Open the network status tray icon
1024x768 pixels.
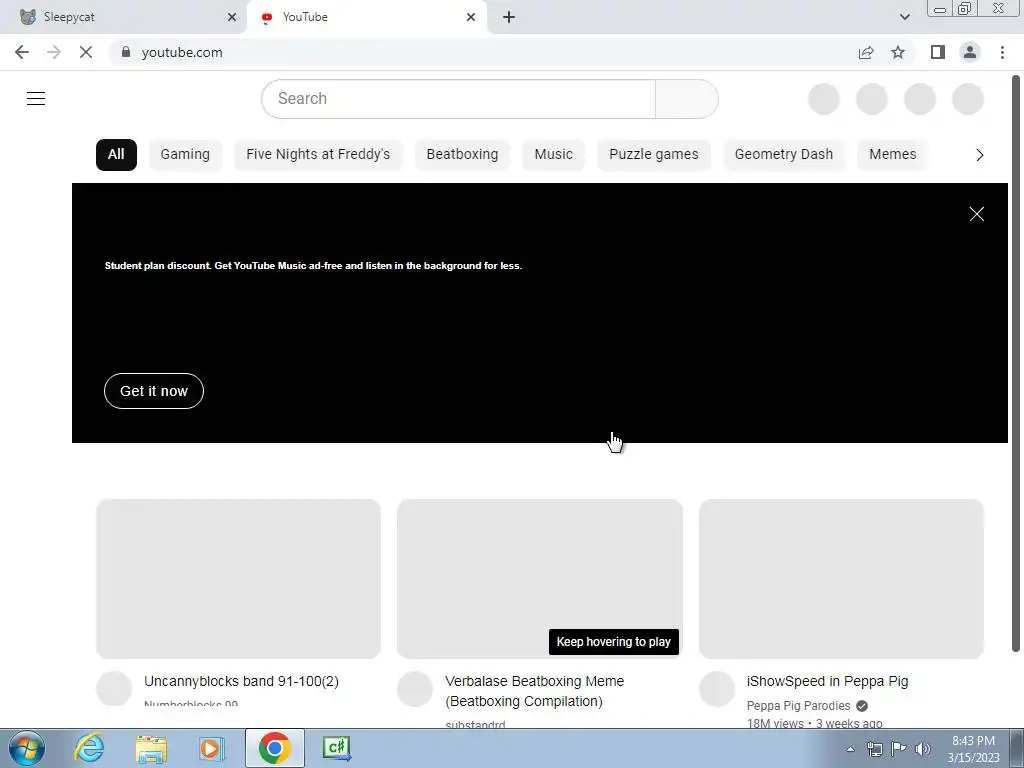coord(874,749)
